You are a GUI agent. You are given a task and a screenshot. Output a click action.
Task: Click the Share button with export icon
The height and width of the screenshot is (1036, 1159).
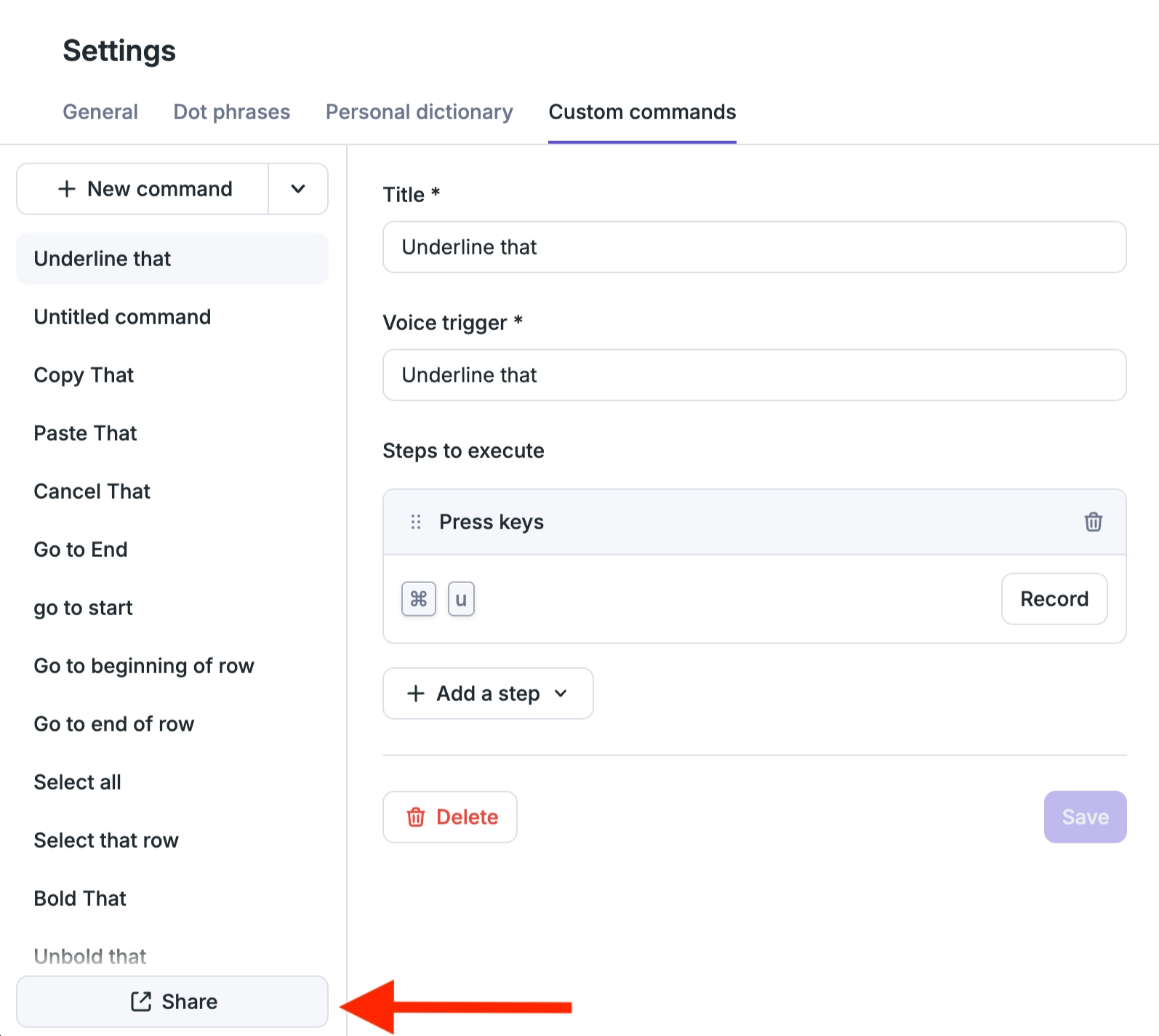[172, 1001]
